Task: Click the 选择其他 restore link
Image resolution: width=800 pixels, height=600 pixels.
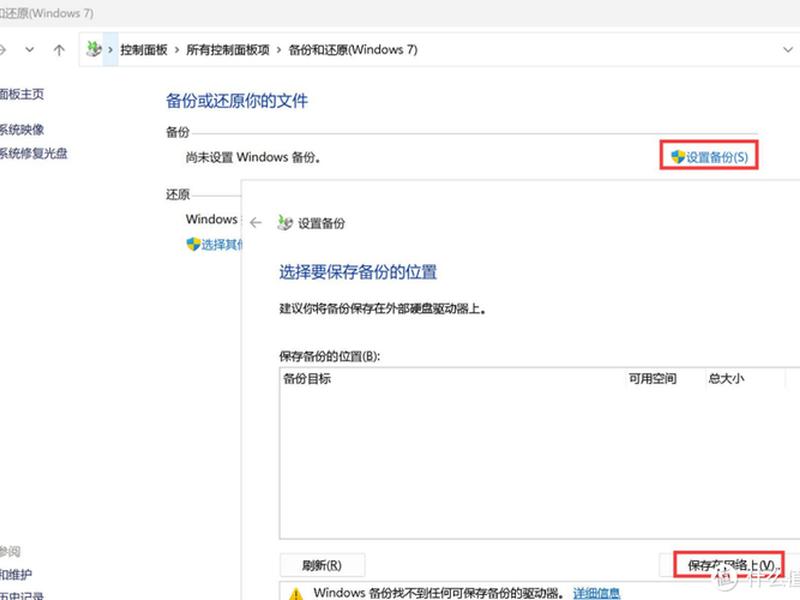Action: pyautogui.click(x=221, y=244)
